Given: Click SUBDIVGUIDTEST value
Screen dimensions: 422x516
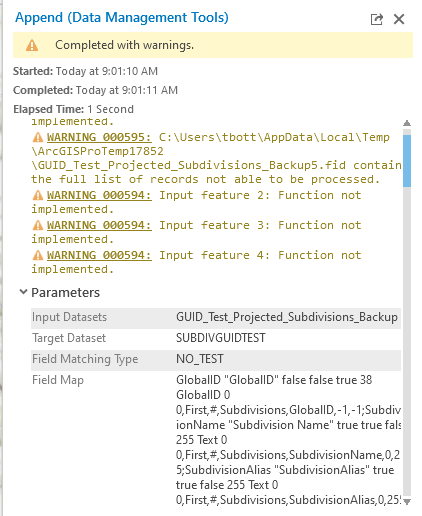Looking at the screenshot, I should point(221,338).
